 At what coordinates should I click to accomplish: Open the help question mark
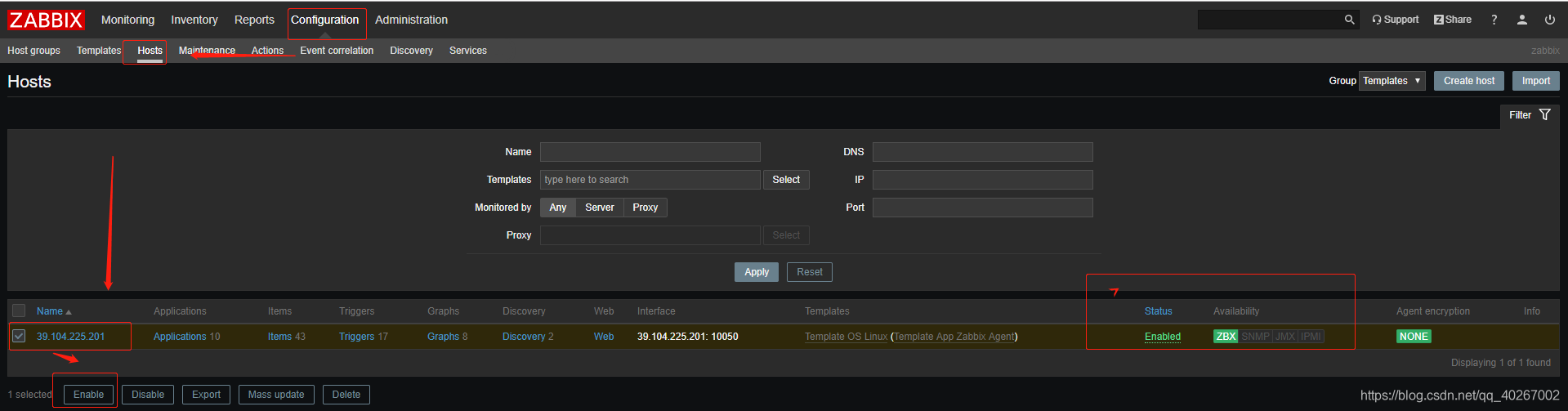pos(1494,20)
